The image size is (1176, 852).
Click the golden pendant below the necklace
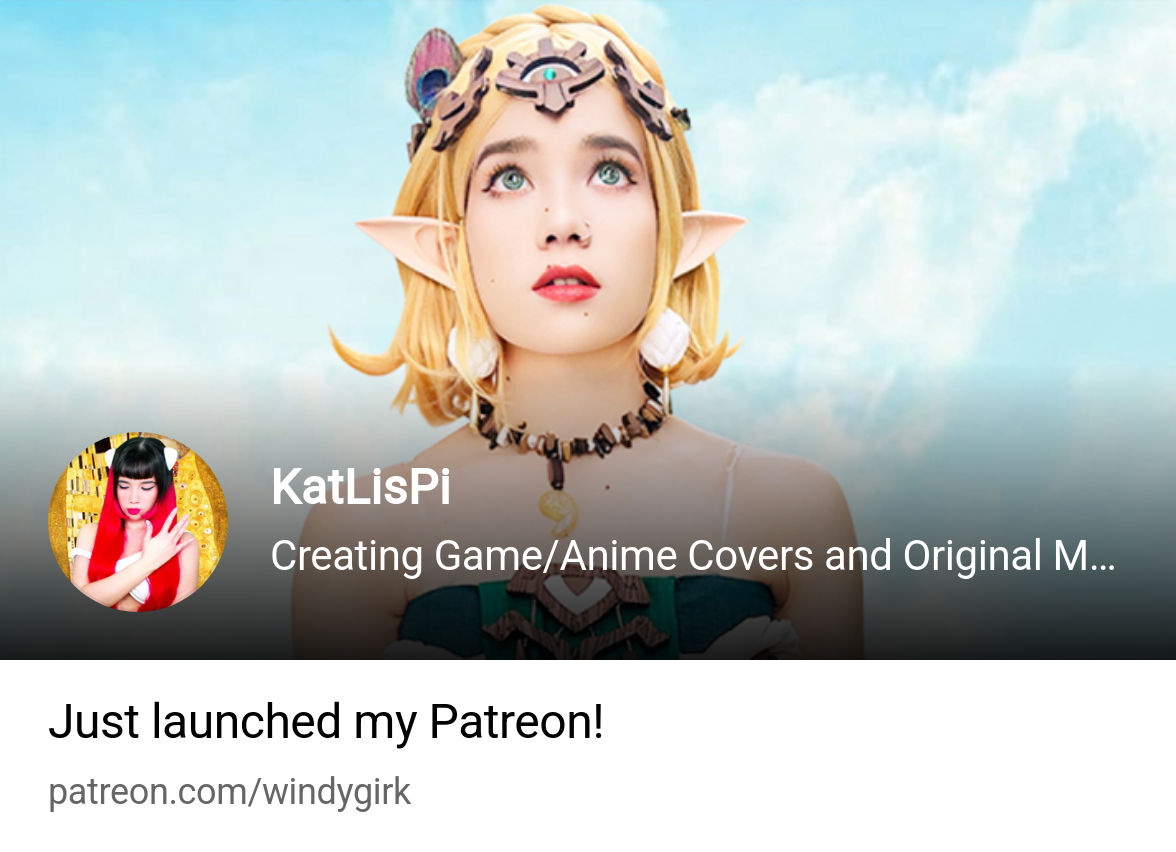click(560, 512)
